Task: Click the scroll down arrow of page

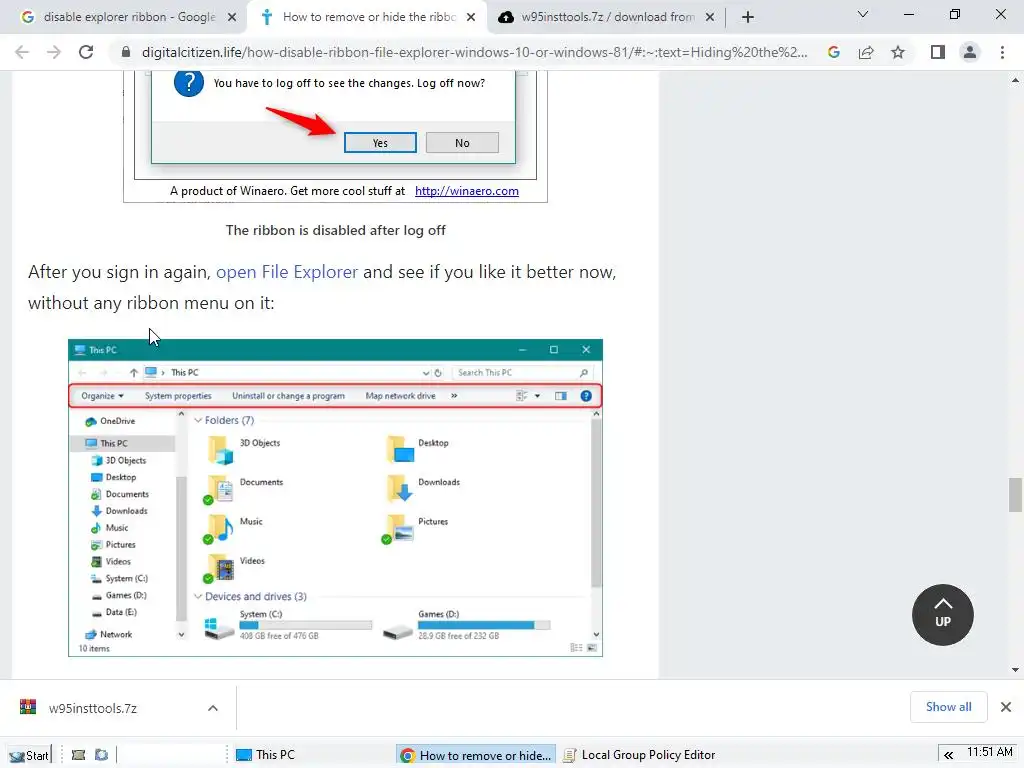Action: (1015, 669)
